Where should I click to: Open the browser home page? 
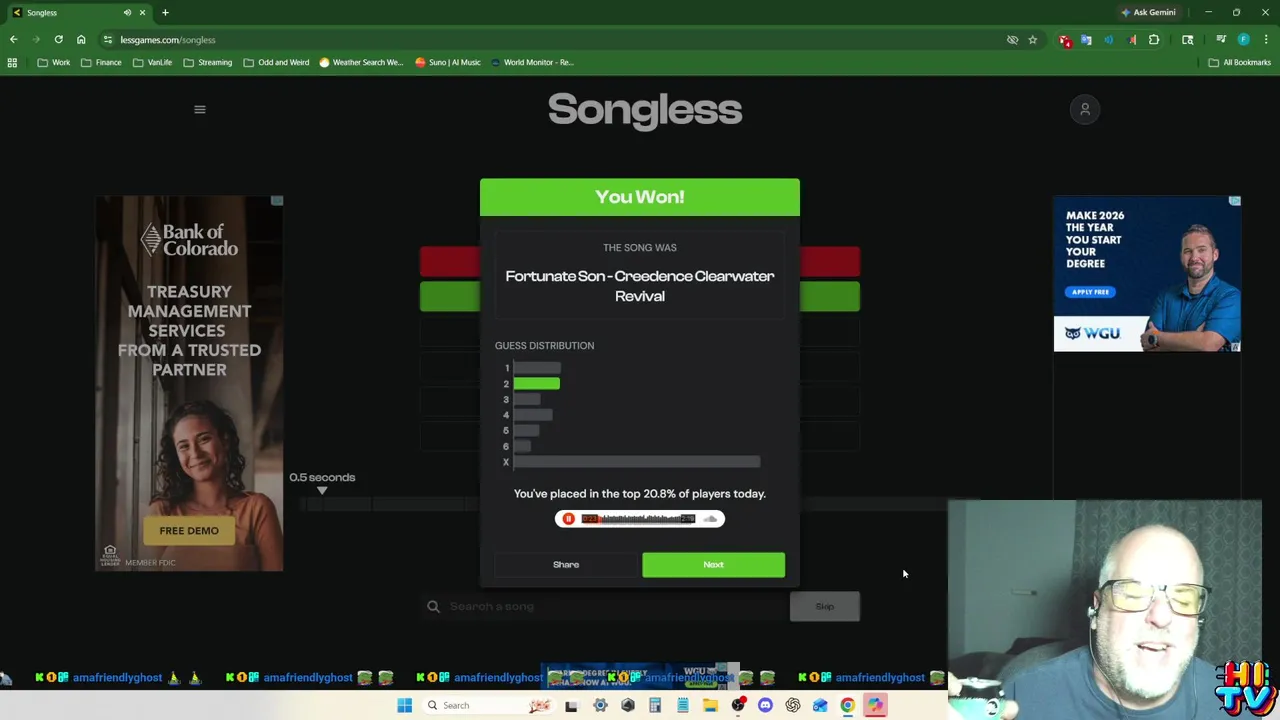click(x=81, y=40)
